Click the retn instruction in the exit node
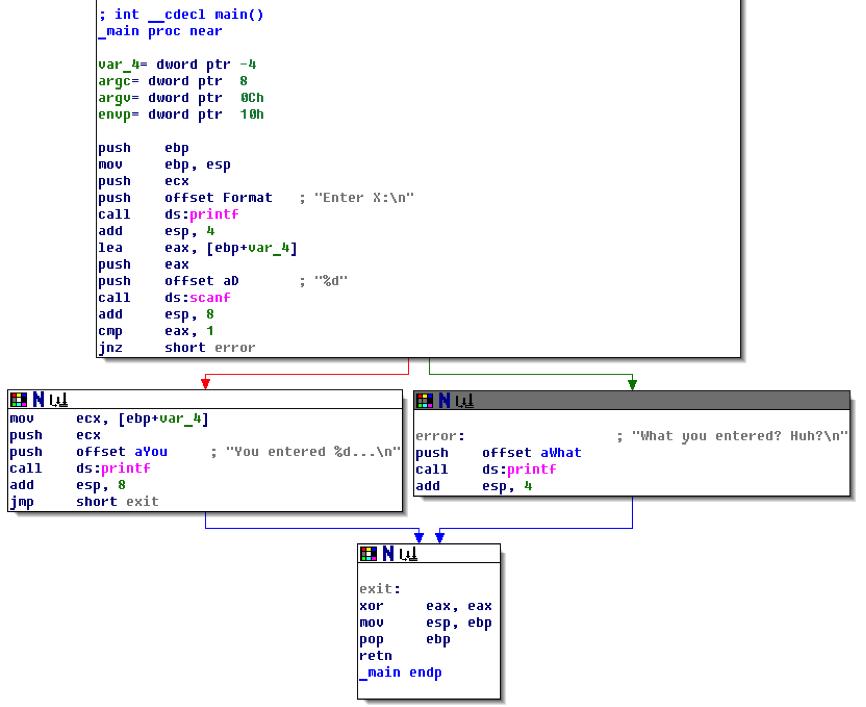Image resolution: width=866 pixels, height=707 pixels. (376, 656)
